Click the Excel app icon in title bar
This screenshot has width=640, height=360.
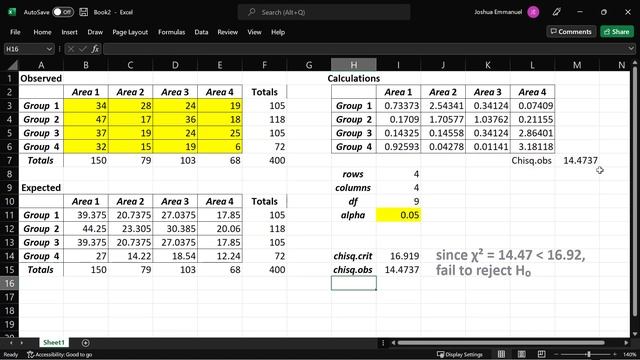coord(12,12)
